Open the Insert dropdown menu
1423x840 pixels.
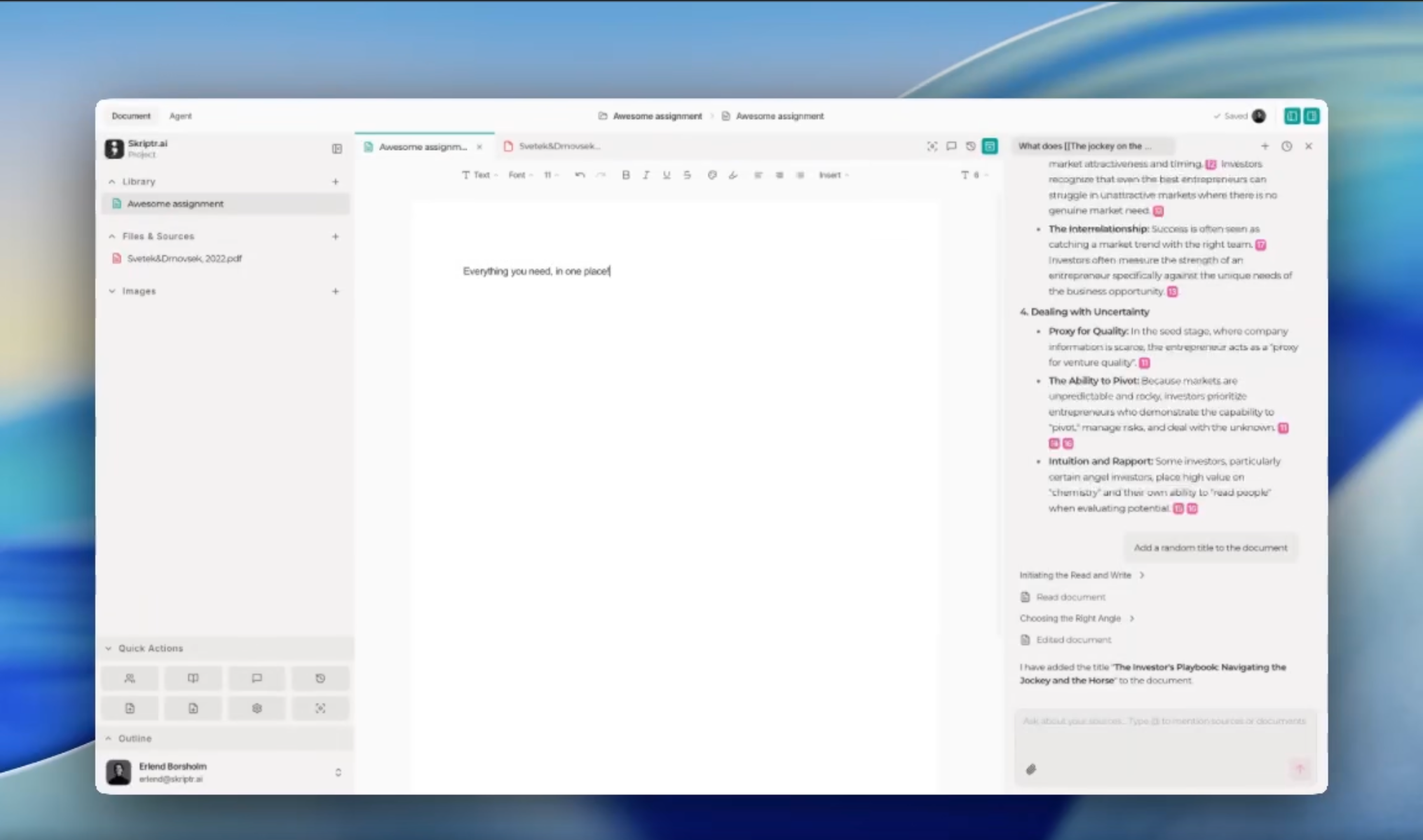click(x=833, y=175)
